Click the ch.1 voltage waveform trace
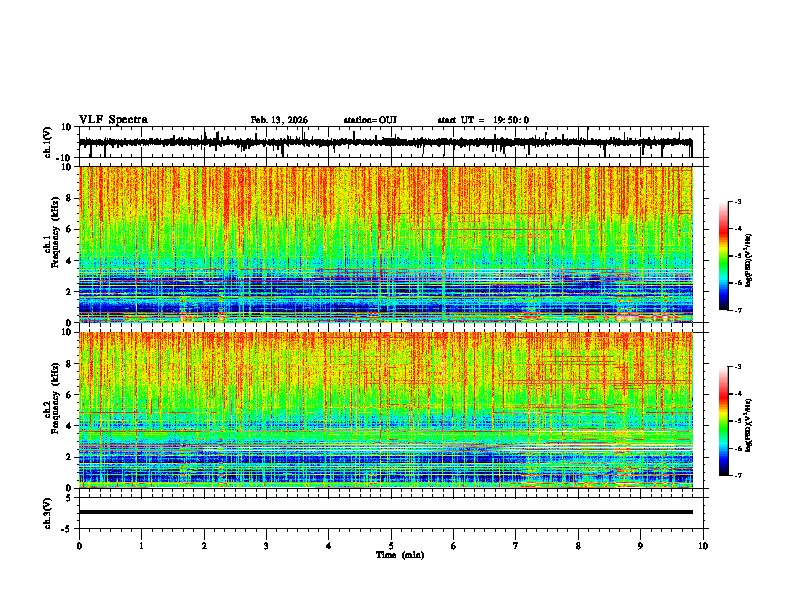Image resolution: width=792 pixels, height=612 pixels. point(385,142)
